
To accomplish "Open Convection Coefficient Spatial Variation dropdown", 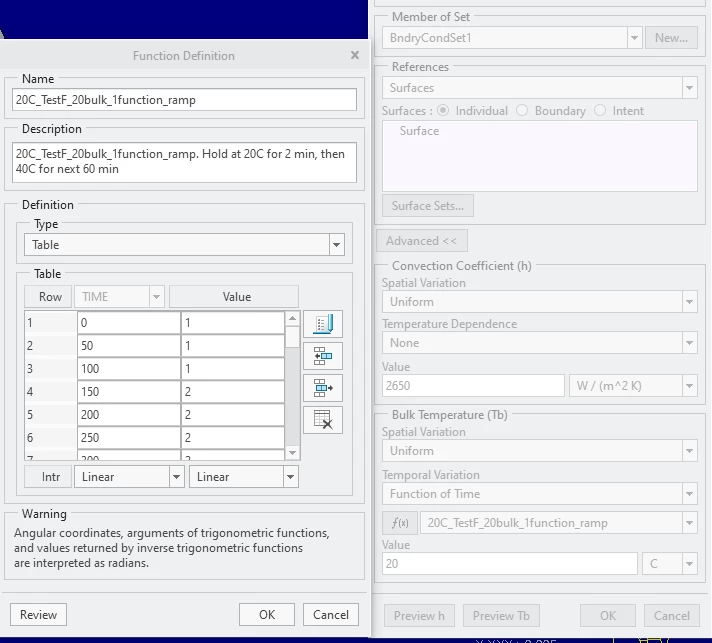I will [689, 302].
